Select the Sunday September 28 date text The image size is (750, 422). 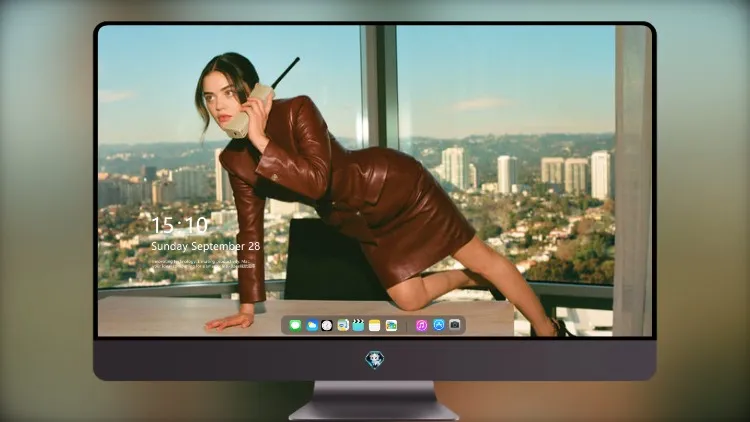click(x=206, y=246)
